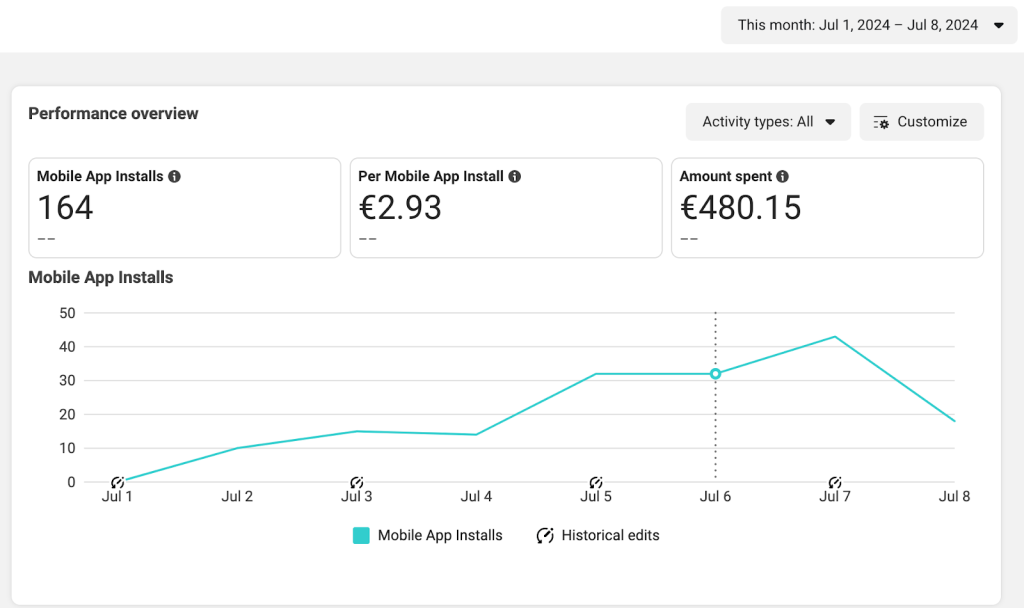Expand the Activity types: All dropdown

tap(768, 122)
